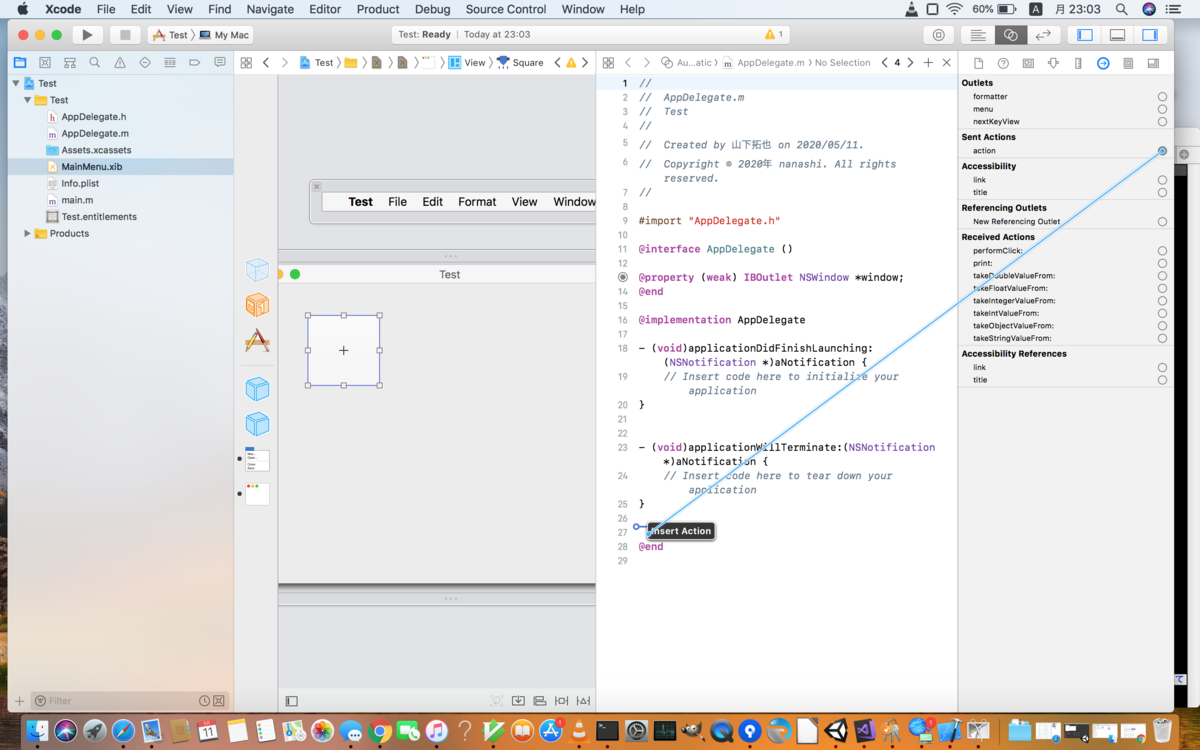Click the New Referencing Outlet circle
This screenshot has height=750, width=1200.
(x=1162, y=222)
